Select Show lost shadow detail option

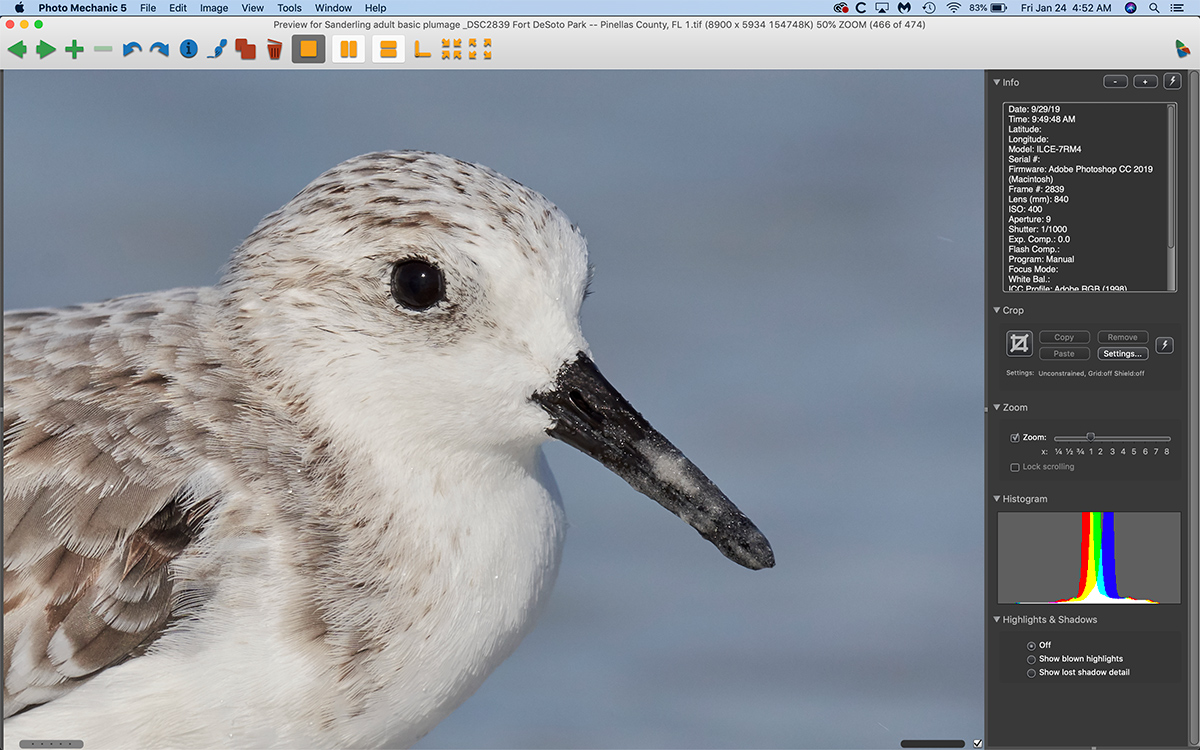click(x=1031, y=673)
